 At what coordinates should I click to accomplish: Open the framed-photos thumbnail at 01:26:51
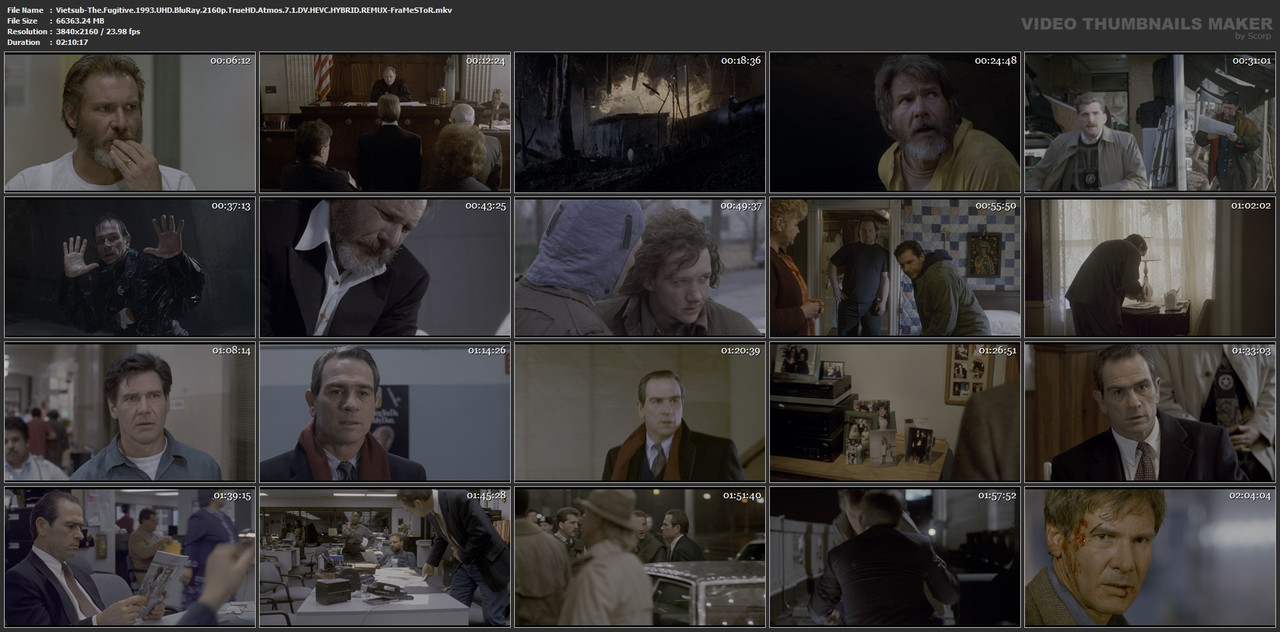pyautogui.click(x=895, y=412)
